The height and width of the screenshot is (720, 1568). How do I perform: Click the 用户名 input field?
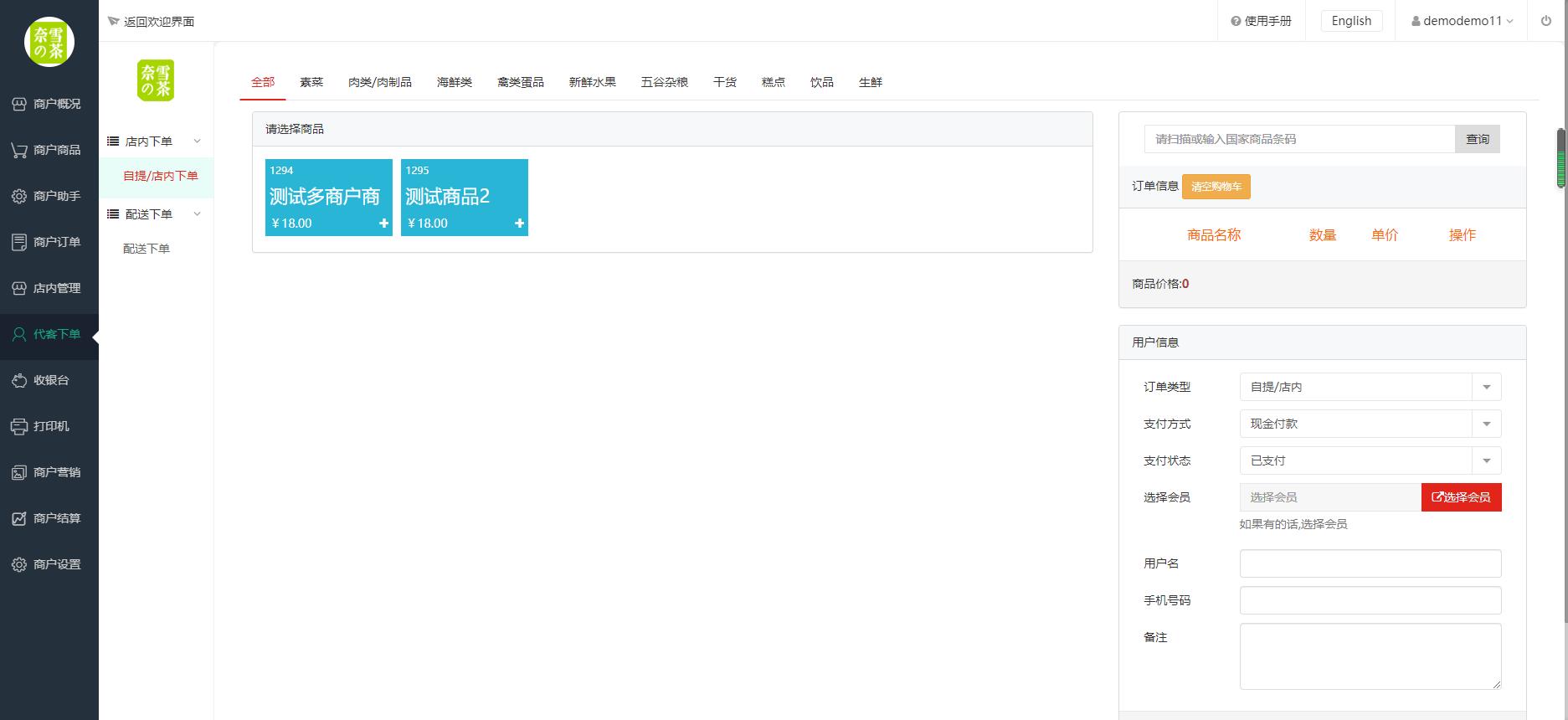click(x=1370, y=563)
